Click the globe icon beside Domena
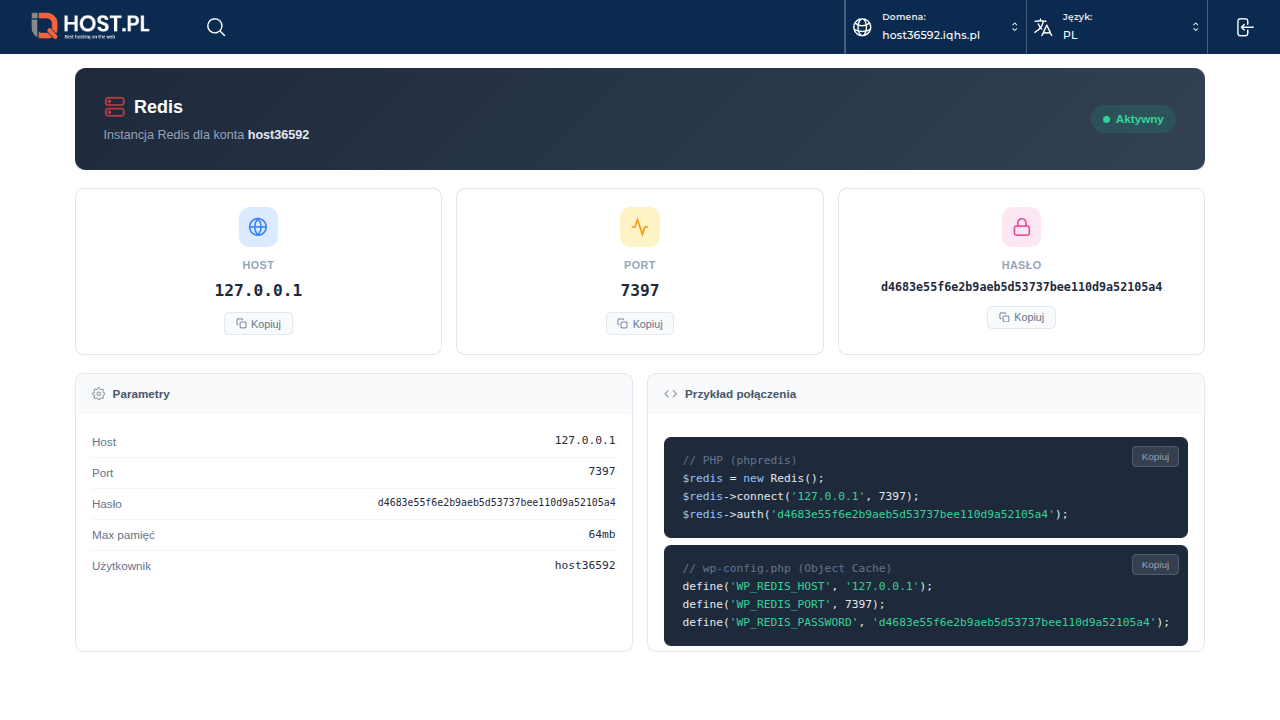 click(x=862, y=27)
